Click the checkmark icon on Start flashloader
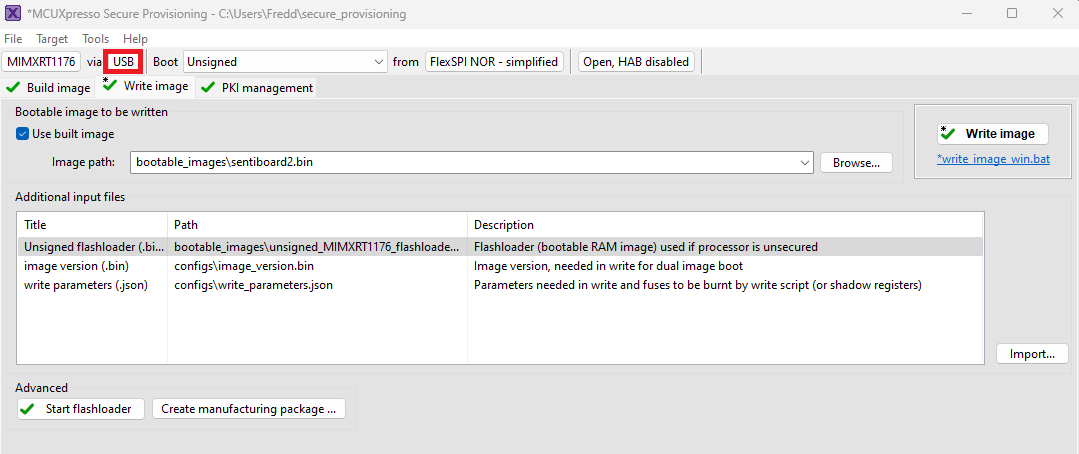 pos(28,409)
